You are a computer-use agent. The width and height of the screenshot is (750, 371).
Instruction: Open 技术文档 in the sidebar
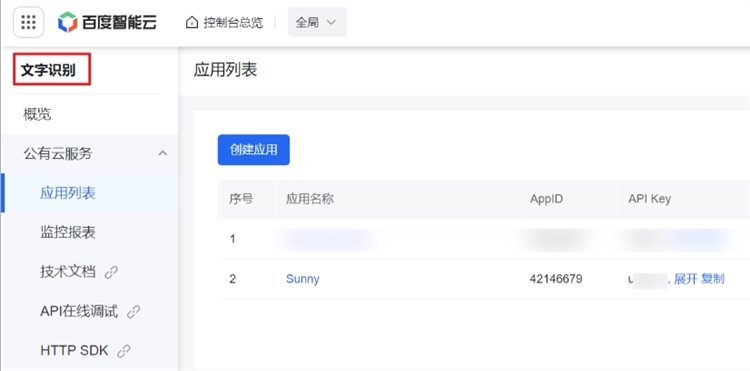click(68, 272)
